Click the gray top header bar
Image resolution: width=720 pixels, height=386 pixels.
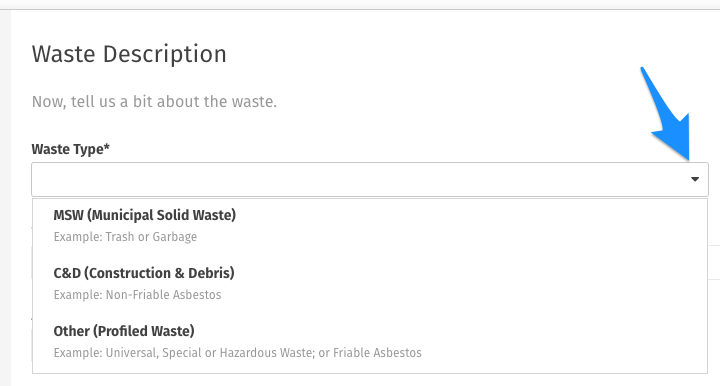coord(360,5)
